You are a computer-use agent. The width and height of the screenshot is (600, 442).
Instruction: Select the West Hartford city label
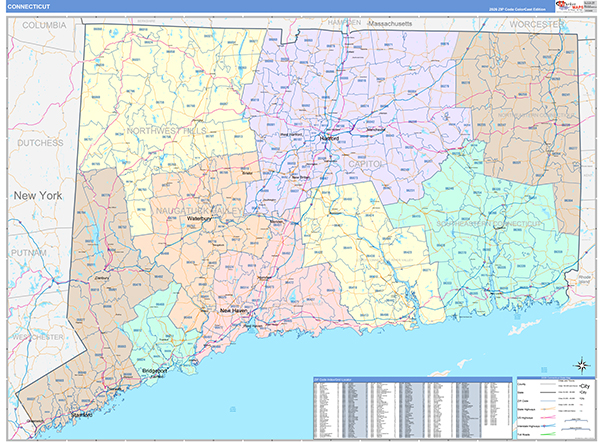[292, 134]
